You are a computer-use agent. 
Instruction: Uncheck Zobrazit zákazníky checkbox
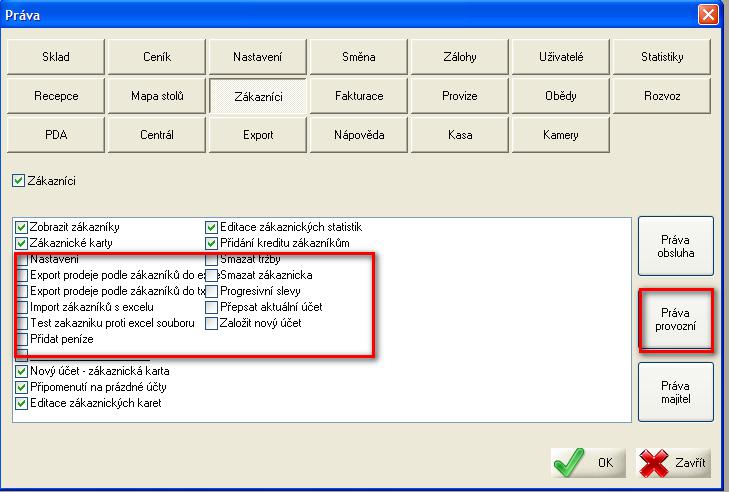point(22,227)
